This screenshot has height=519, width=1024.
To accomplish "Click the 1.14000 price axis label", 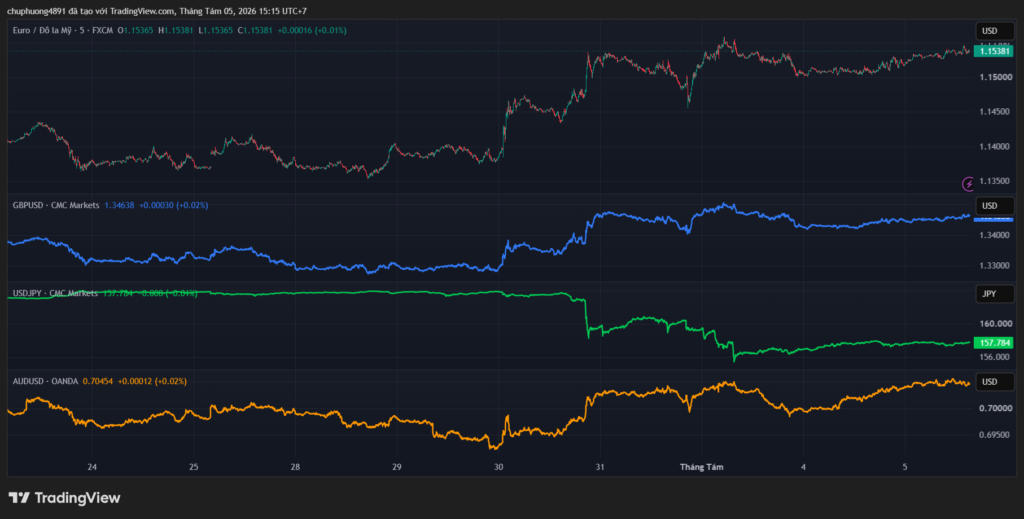I will coord(993,146).
